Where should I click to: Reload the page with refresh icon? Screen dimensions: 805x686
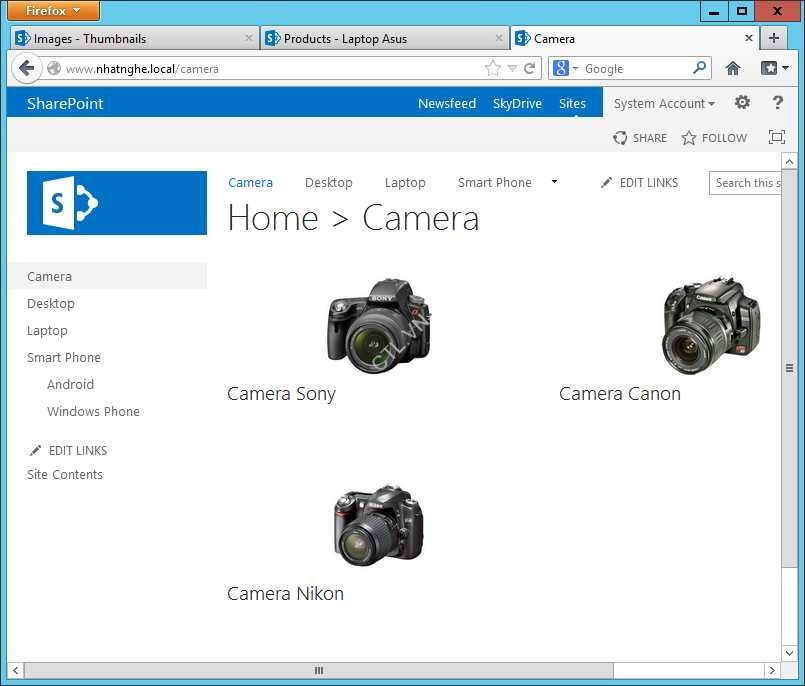coord(530,68)
